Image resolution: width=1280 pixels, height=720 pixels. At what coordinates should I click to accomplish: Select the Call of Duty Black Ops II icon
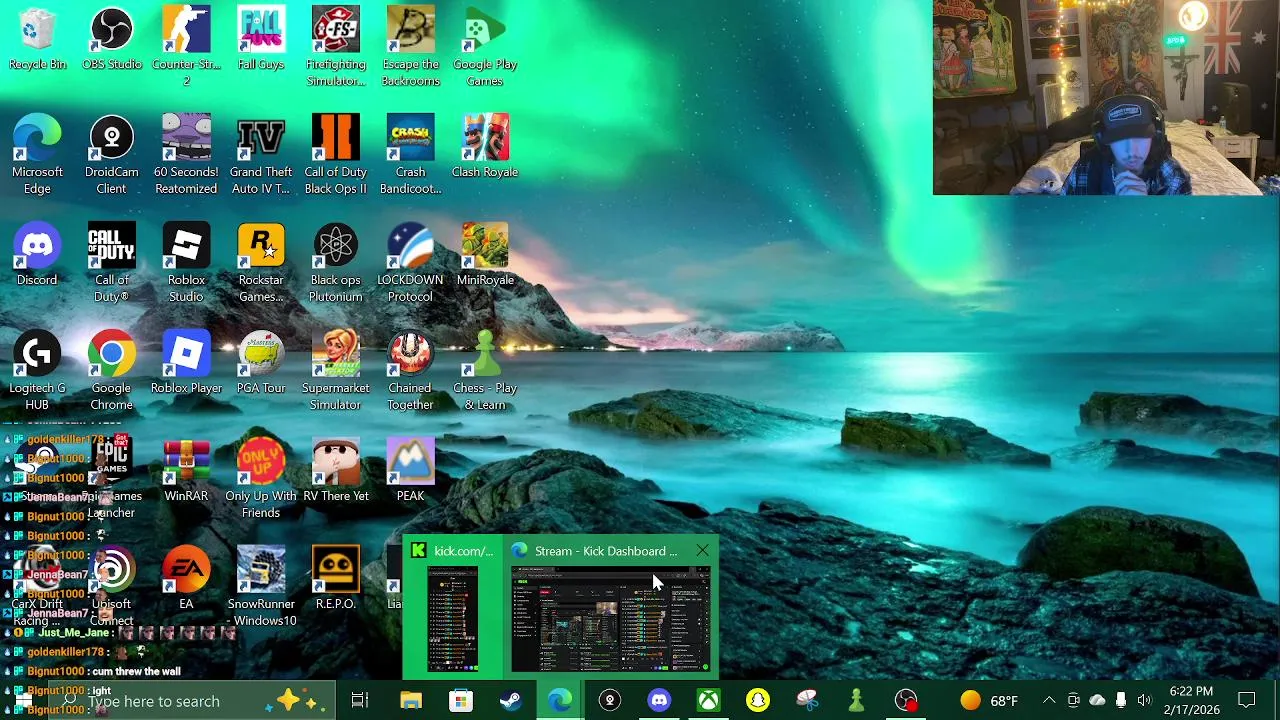tap(336, 154)
